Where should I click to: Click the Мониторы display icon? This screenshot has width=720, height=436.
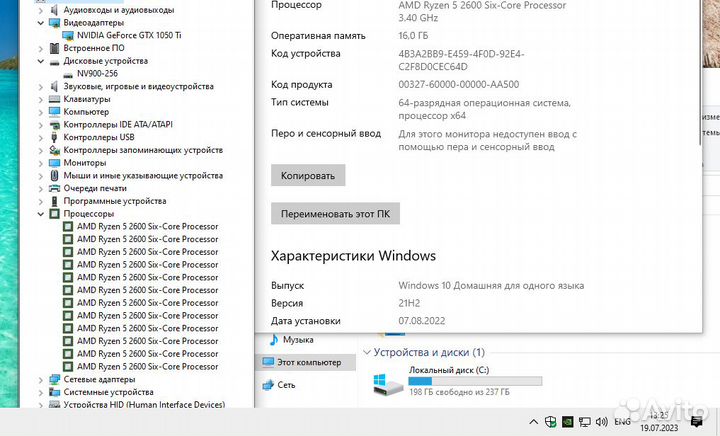tap(54, 163)
